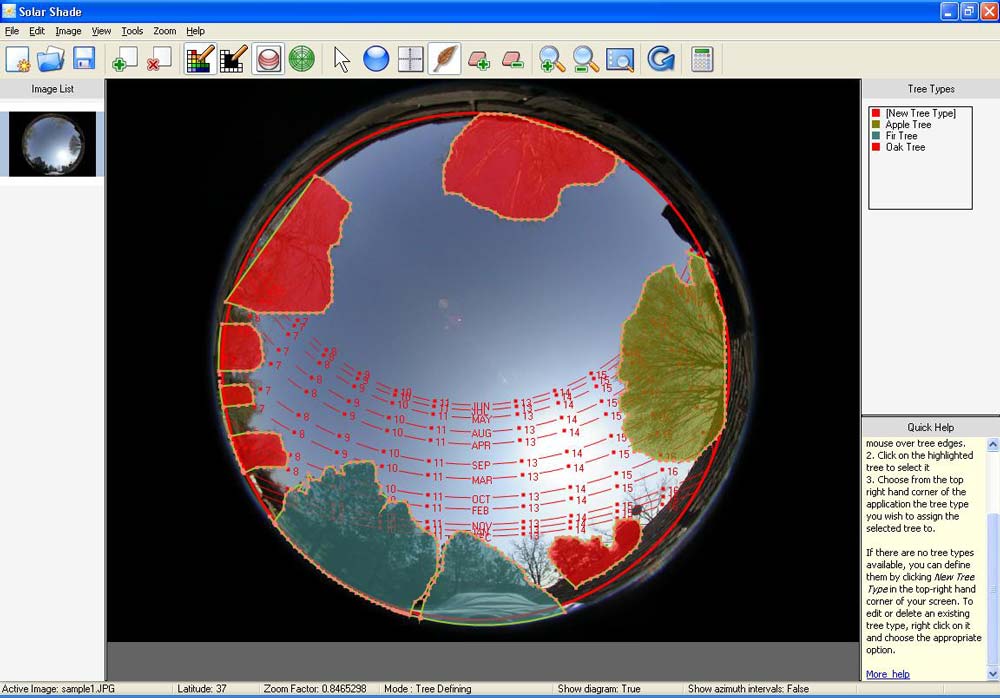Screen dimensions: 1000x698
Task: Select the blue sphere tool
Action: click(376, 60)
